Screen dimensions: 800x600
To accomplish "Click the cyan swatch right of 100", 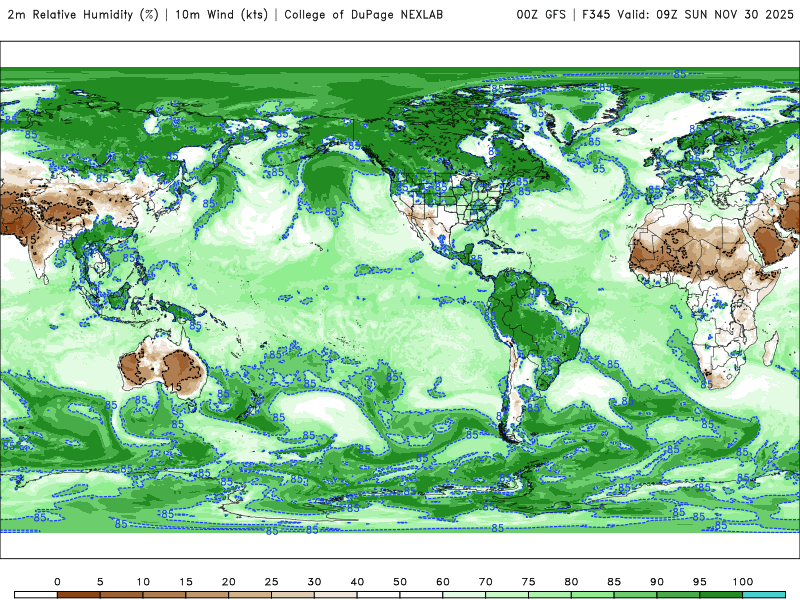I will coord(764,595).
